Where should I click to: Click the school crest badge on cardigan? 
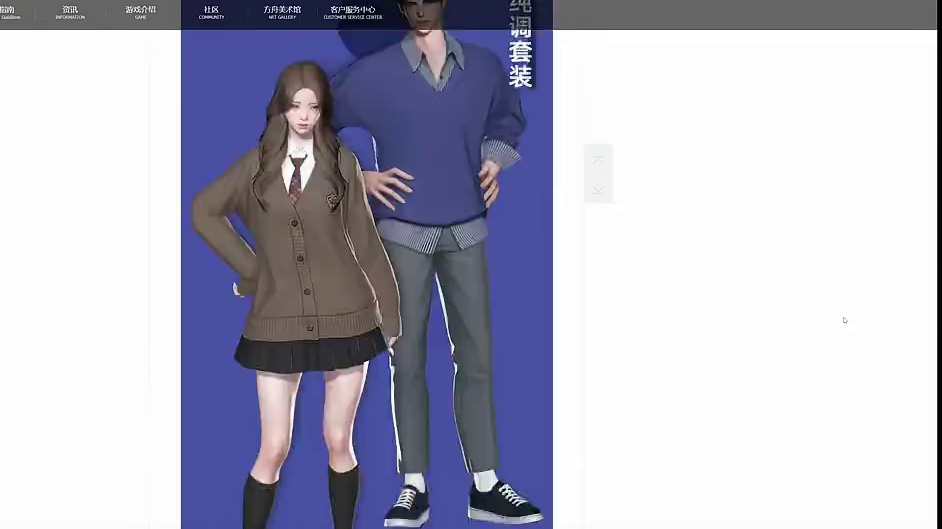pos(331,199)
